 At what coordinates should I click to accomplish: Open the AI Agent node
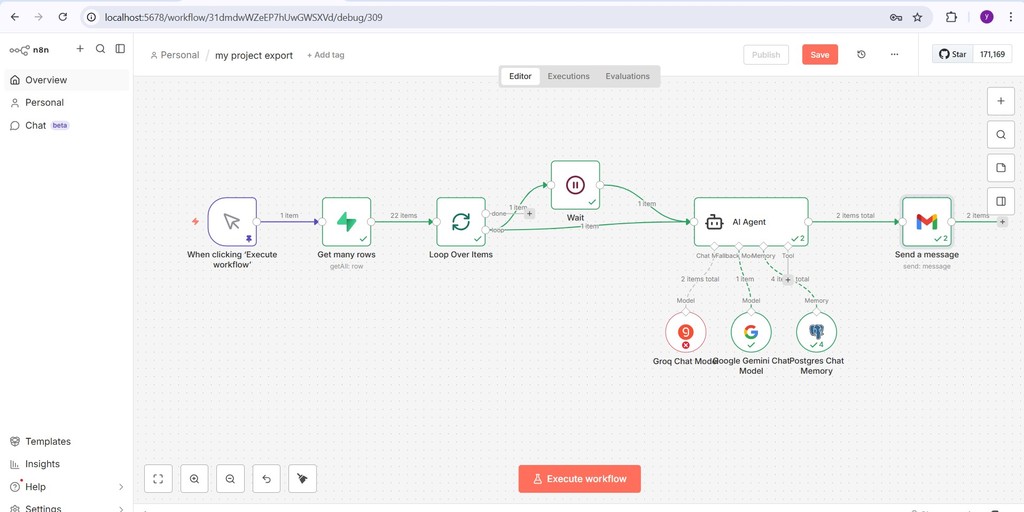pyautogui.click(x=751, y=221)
